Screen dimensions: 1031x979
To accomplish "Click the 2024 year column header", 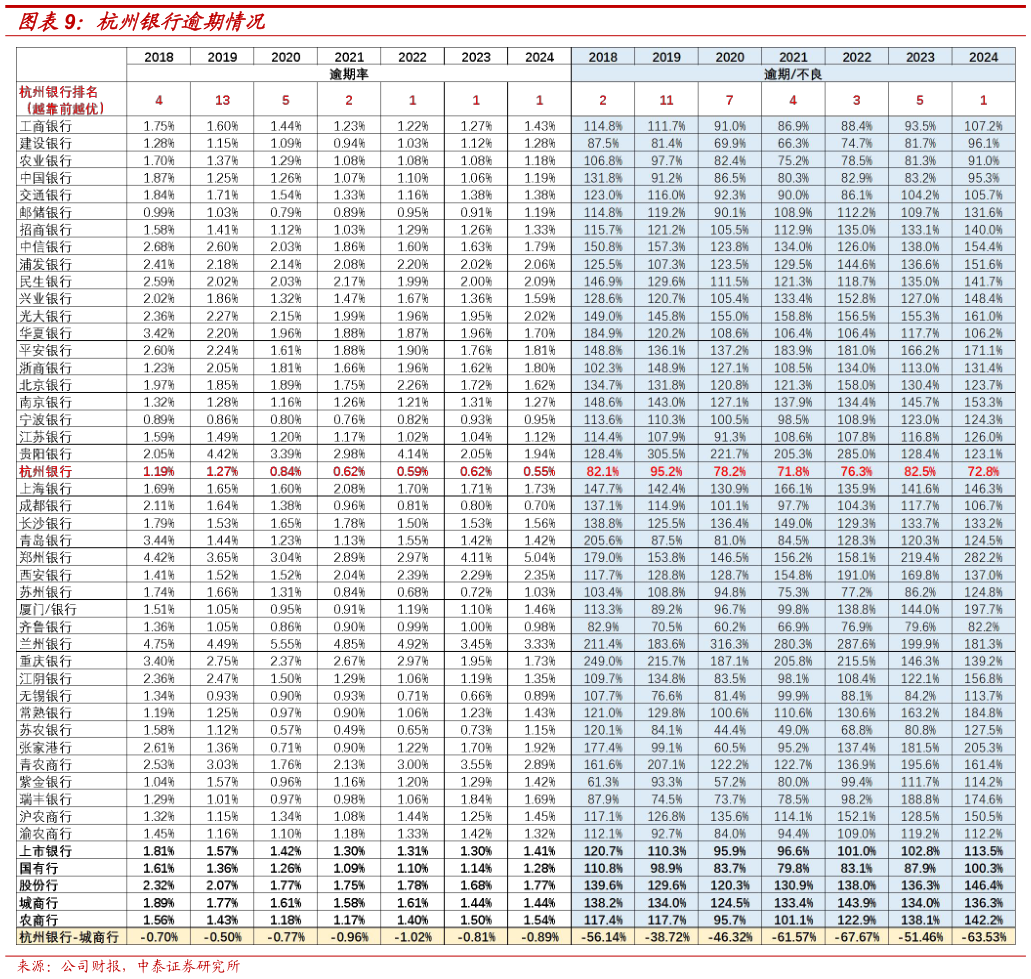I will pos(983,57).
